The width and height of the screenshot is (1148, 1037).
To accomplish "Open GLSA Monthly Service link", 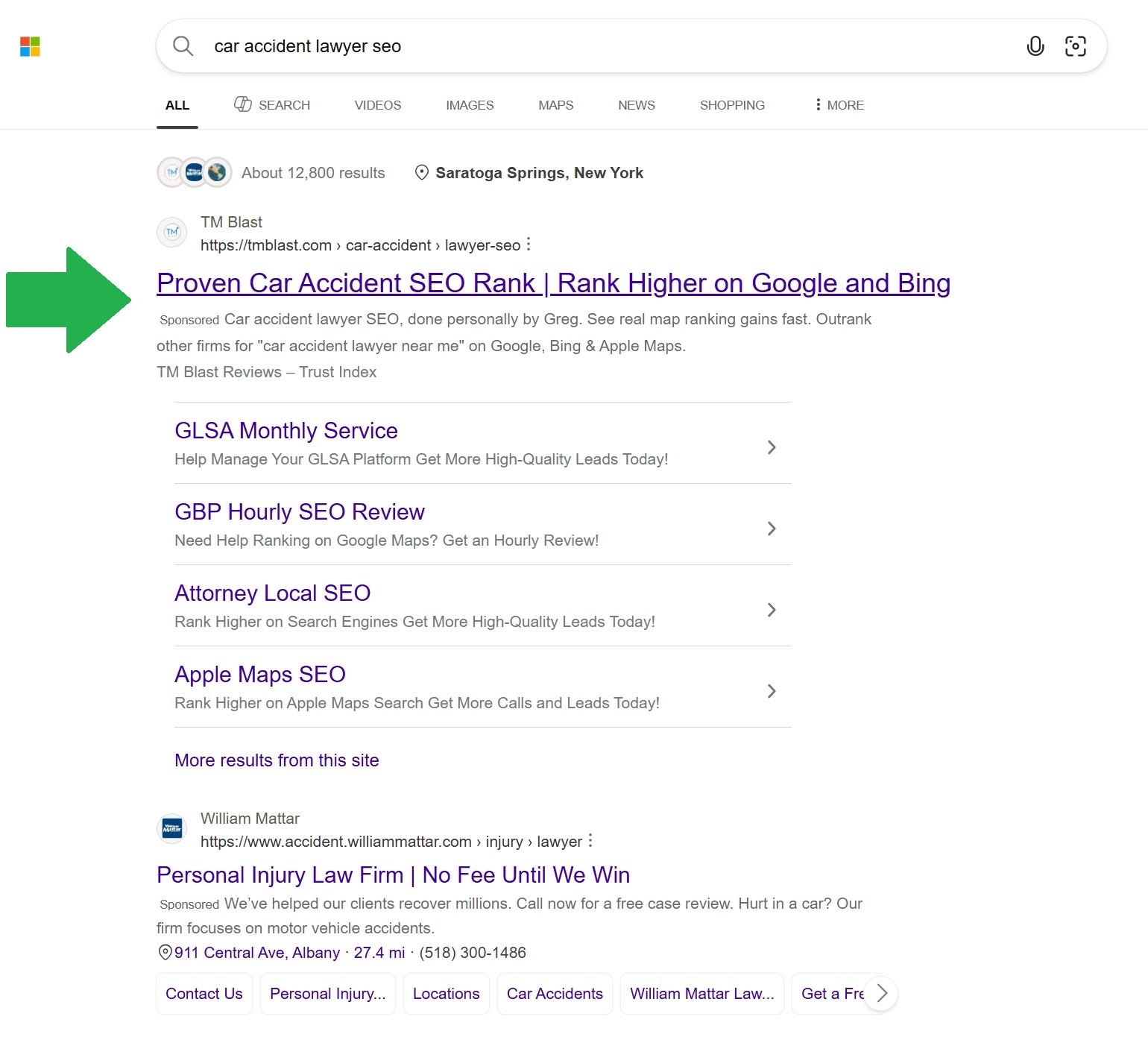I will tap(286, 431).
